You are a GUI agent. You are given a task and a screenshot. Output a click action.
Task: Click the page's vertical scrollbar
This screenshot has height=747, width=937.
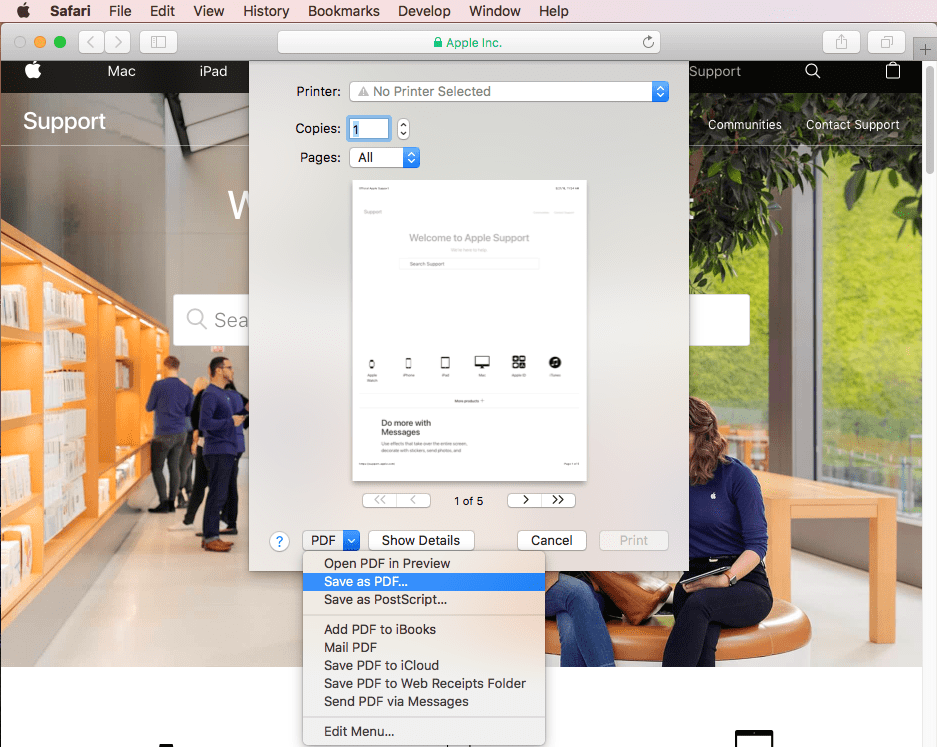(x=929, y=120)
